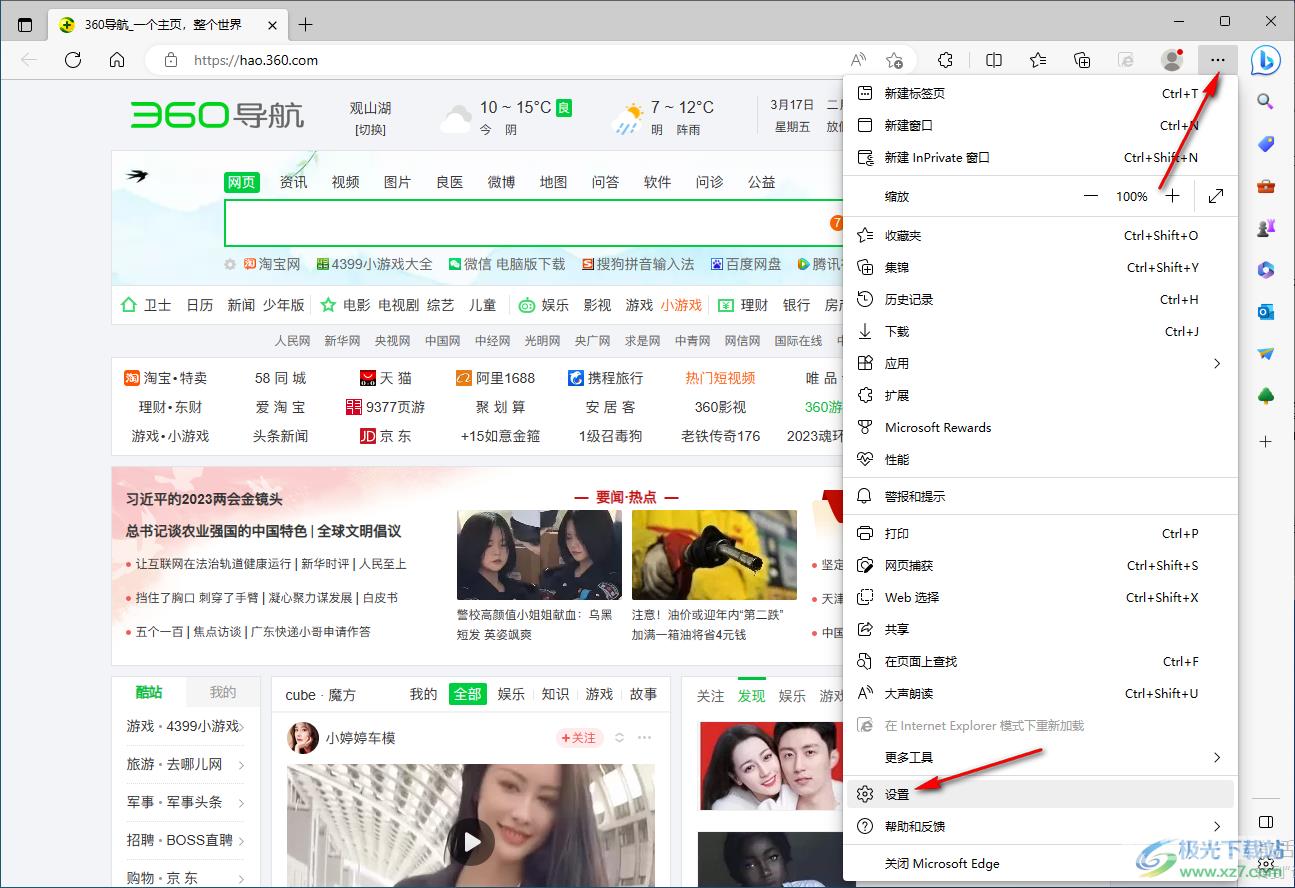Enter full screen from zoom row

pyautogui.click(x=1216, y=196)
